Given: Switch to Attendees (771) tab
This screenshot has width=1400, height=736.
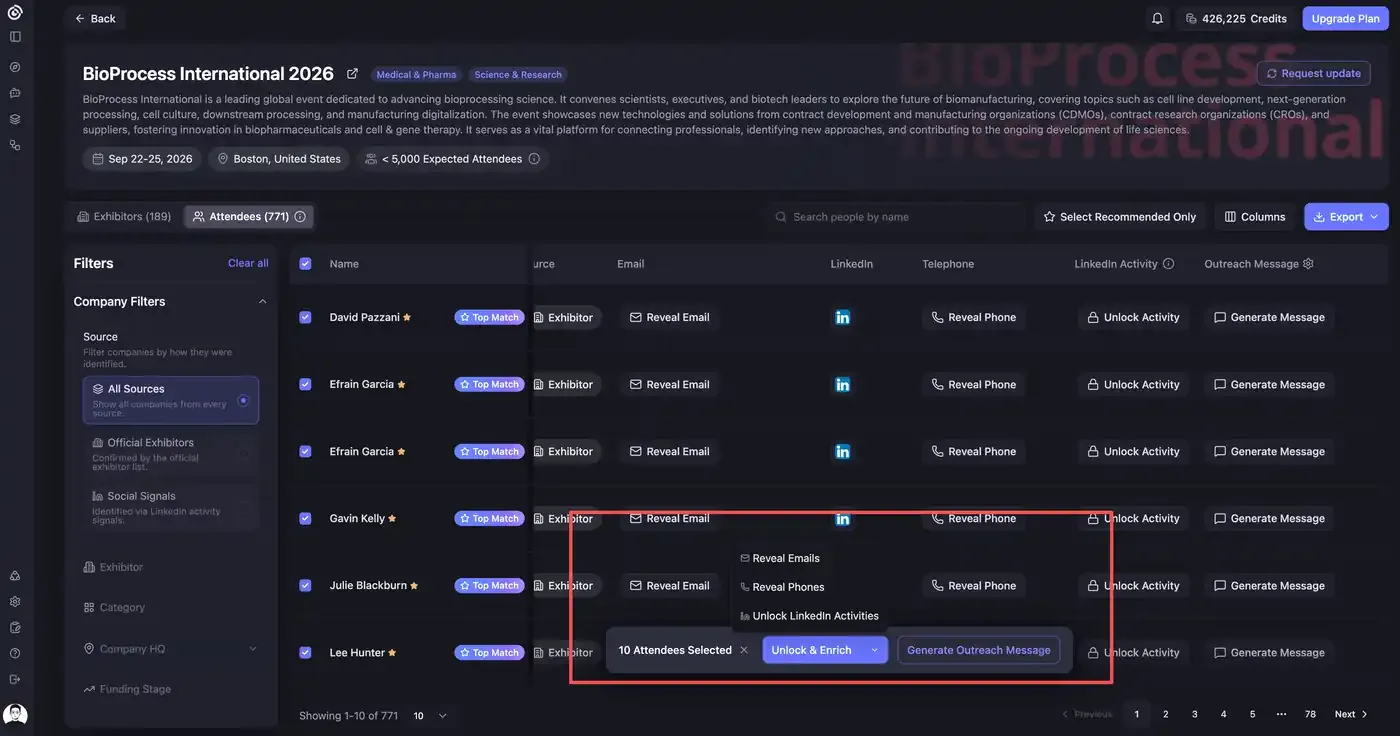Looking at the screenshot, I should coord(249,217).
